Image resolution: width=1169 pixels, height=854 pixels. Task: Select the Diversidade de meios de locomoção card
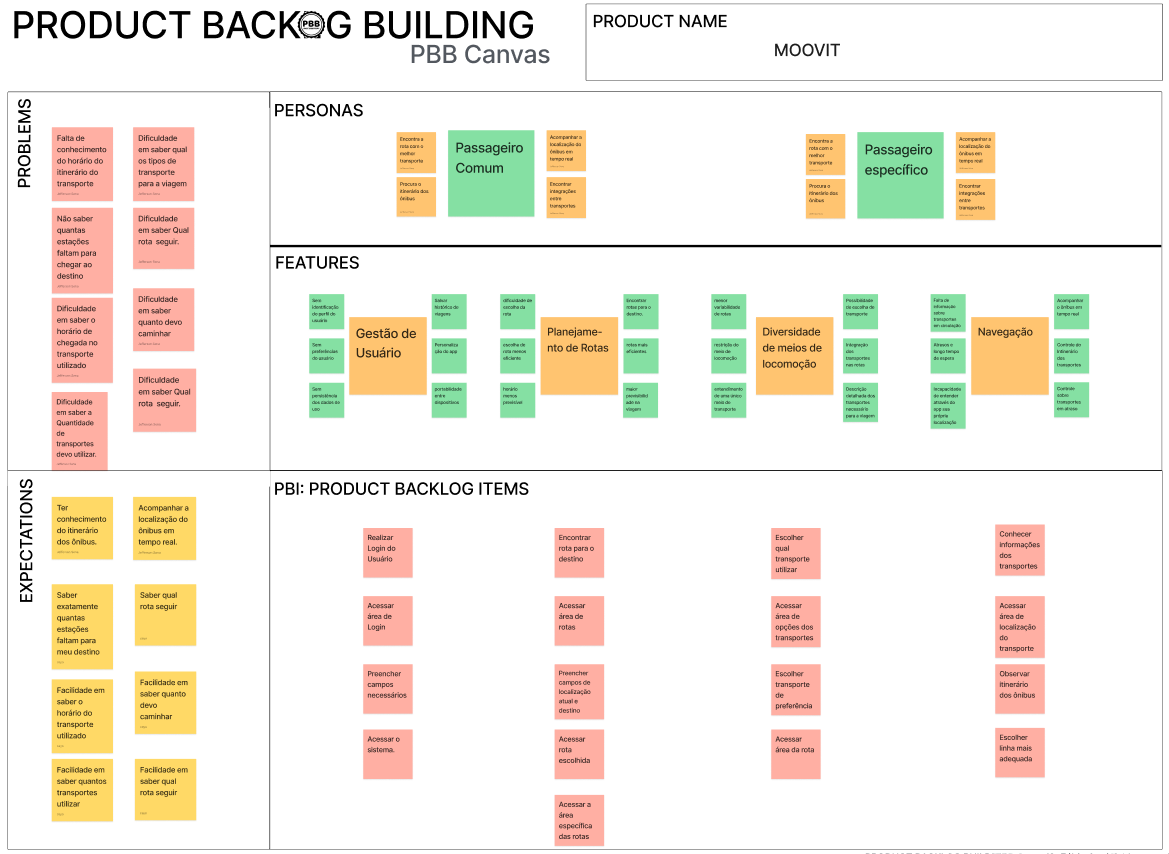[x=794, y=356]
